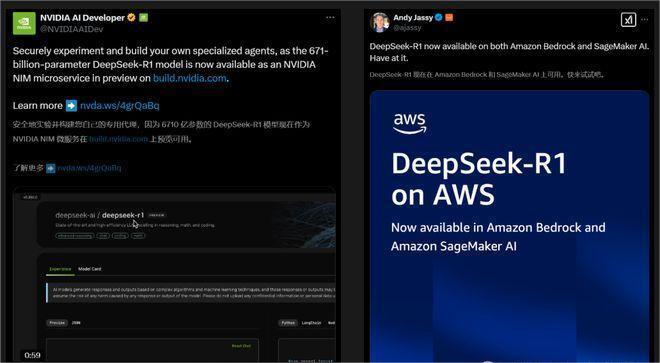Screen dimensions: 660x363
Task: Click the orange Amazon affiliate badge
Action: 449,18
